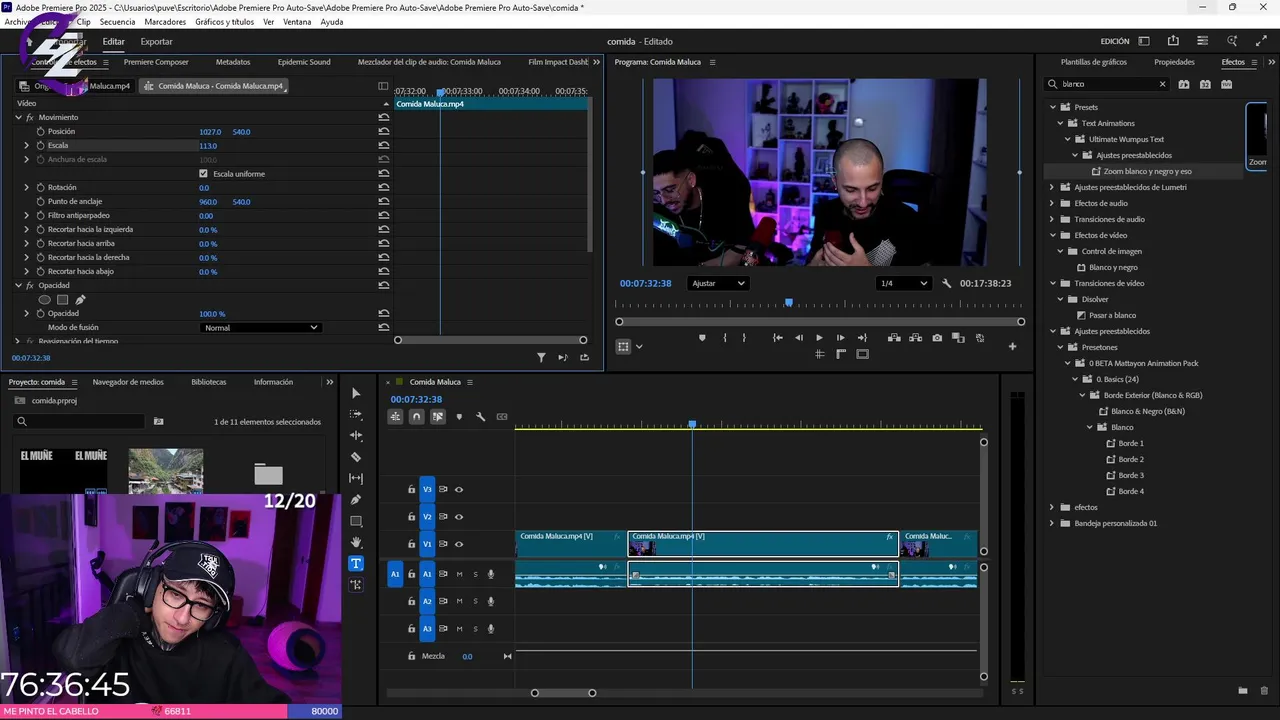The image size is (1280, 720).
Task: Filter by accelerated effects icon
Action: [1184, 84]
